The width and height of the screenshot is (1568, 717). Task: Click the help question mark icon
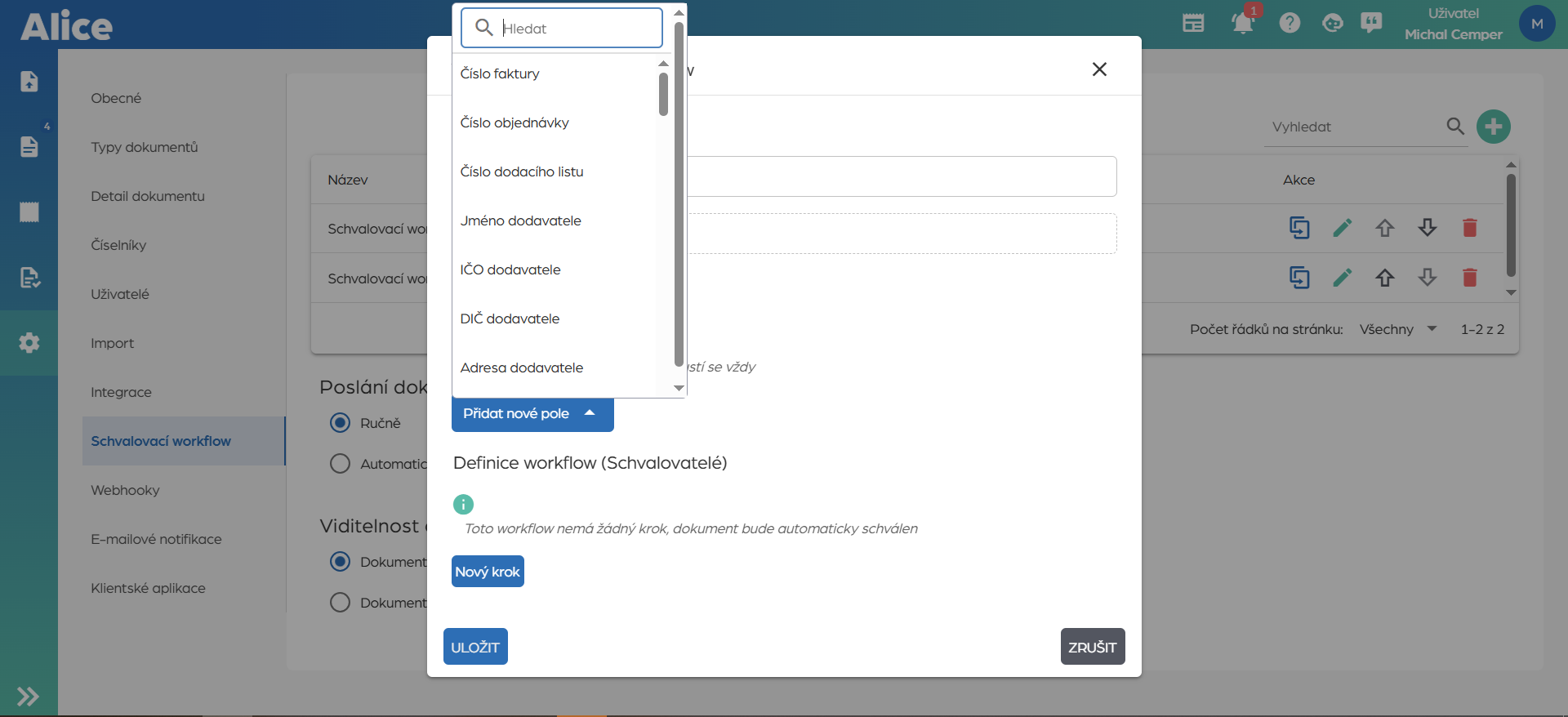[1290, 23]
